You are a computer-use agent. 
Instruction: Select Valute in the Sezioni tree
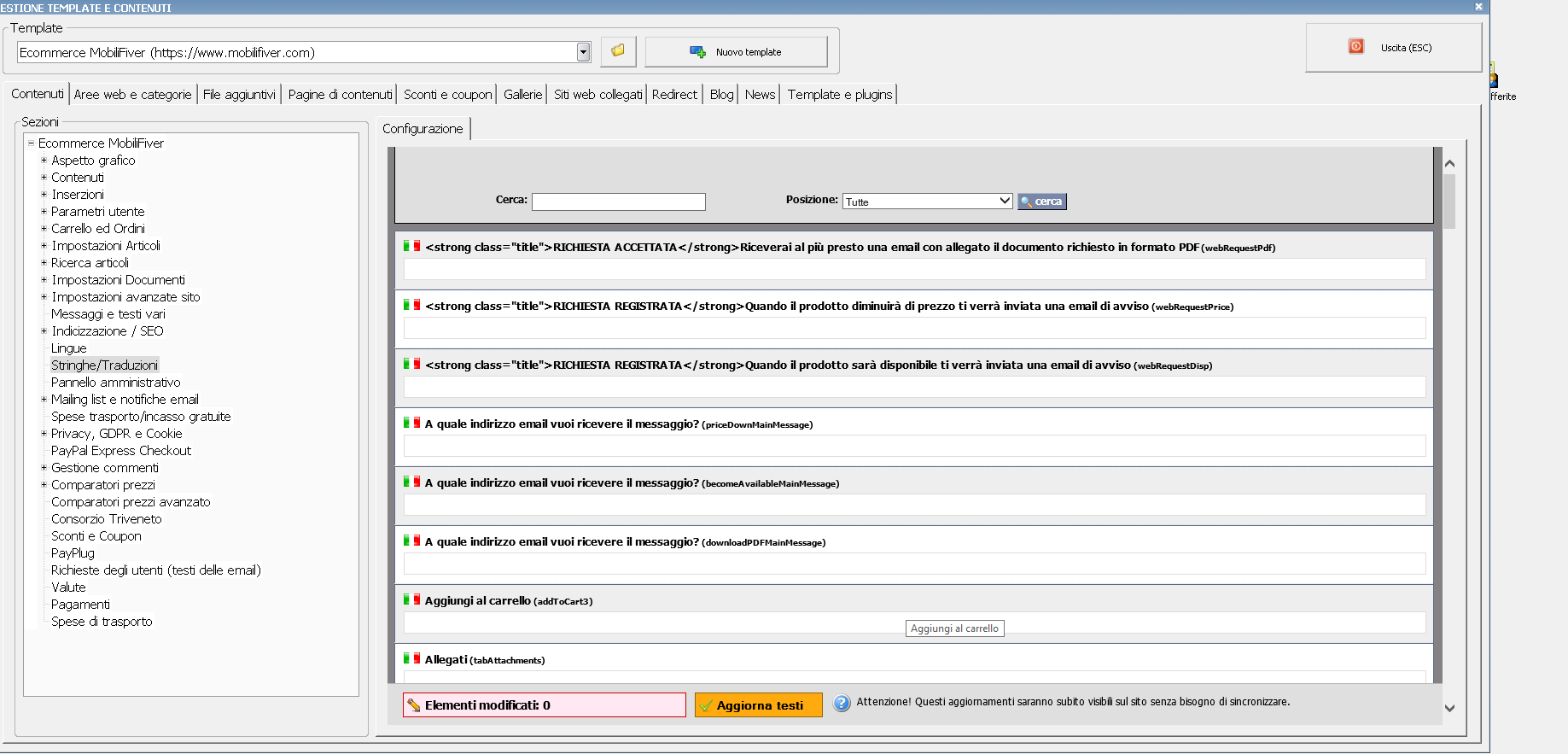point(68,587)
